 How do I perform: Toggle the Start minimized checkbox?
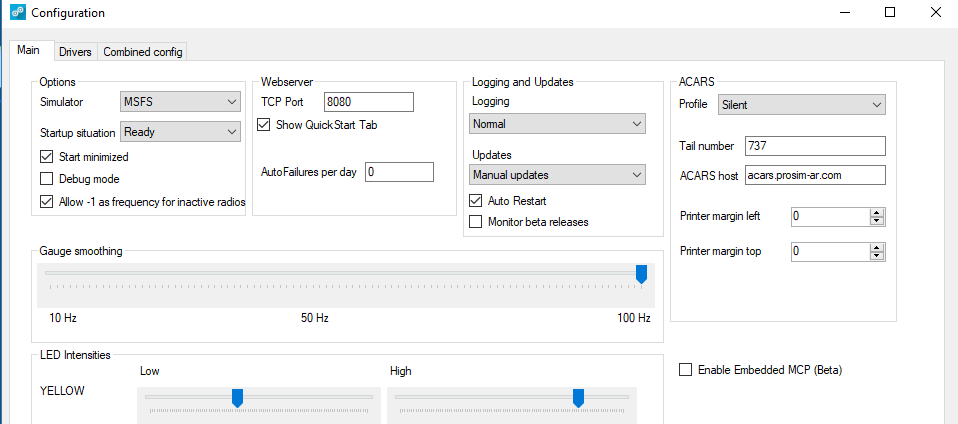point(46,156)
